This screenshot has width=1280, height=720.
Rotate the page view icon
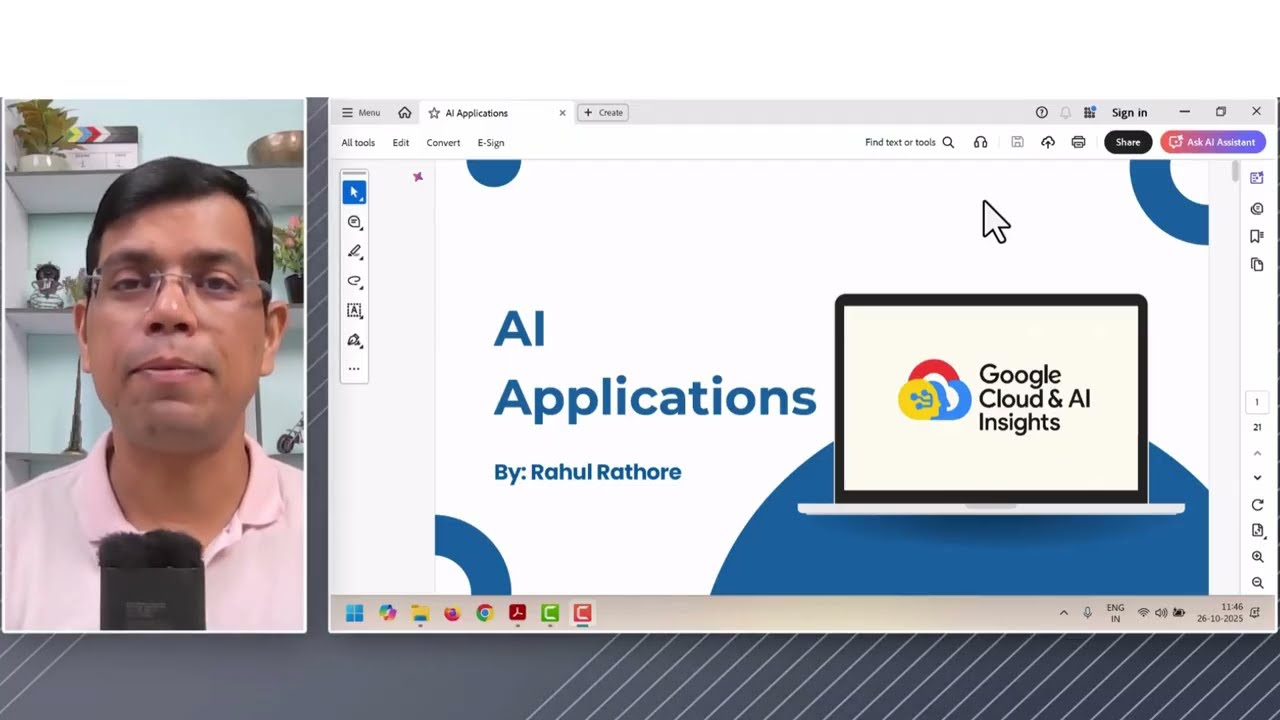coord(1257,505)
